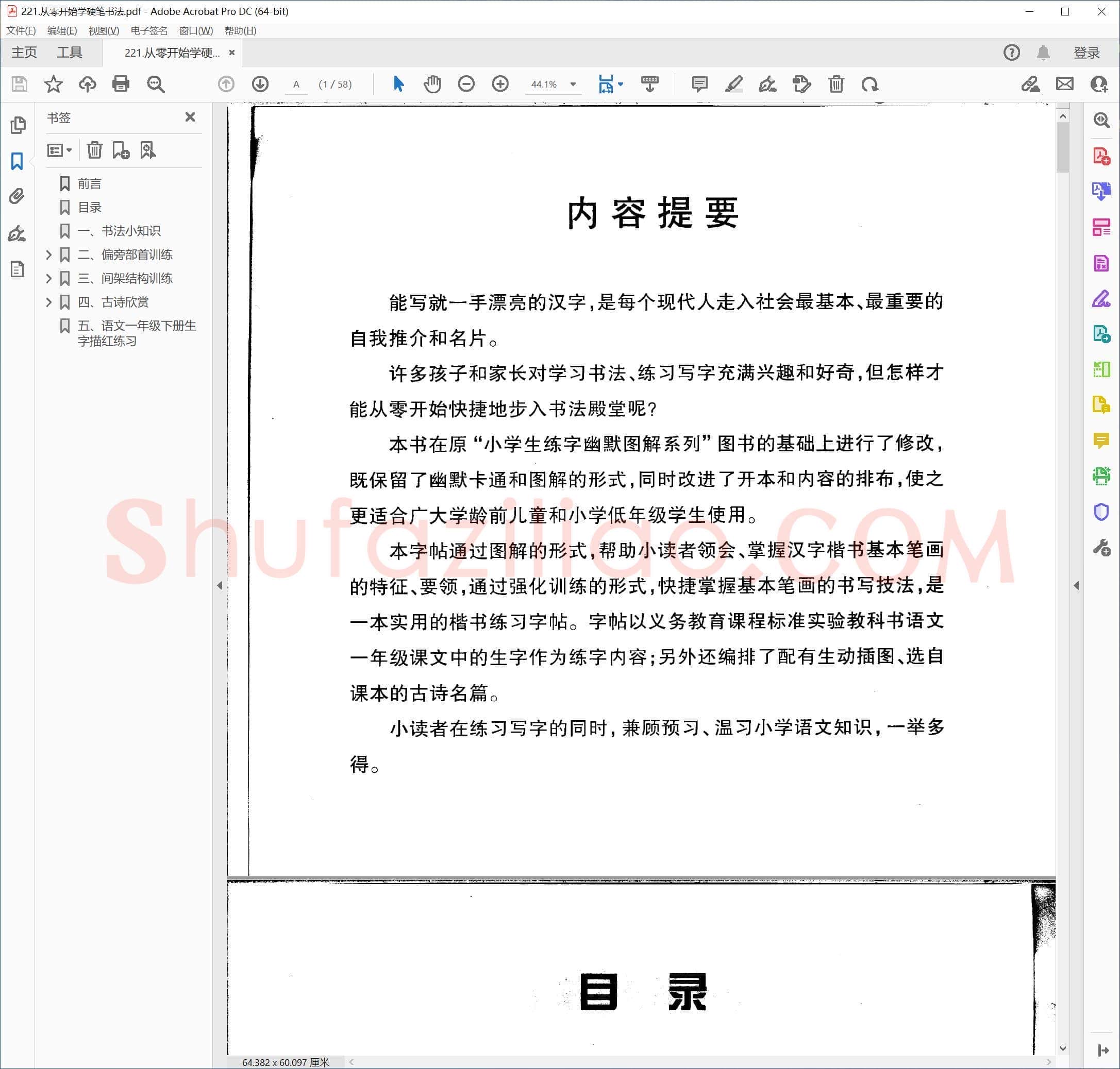Open Protect shield tool in right pane
Viewport: 1120px width, 1069px height.
tap(1101, 512)
